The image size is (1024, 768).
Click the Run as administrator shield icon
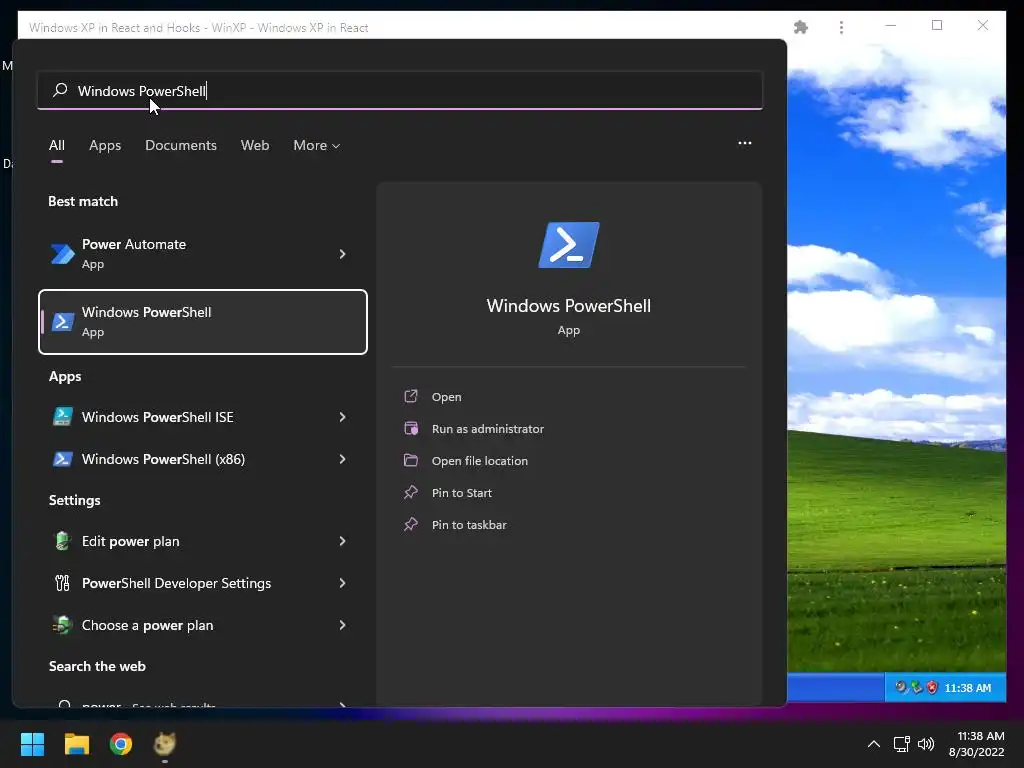click(x=411, y=428)
